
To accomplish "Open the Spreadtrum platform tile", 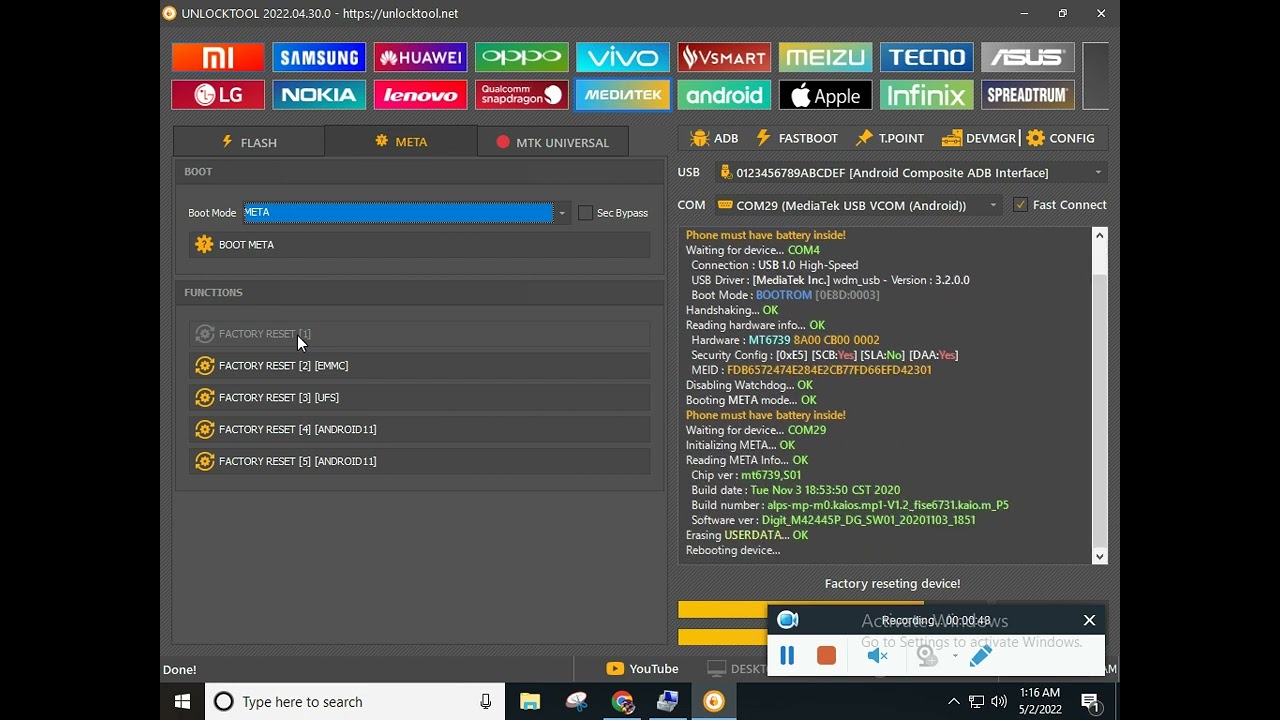I will click(x=1027, y=95).
